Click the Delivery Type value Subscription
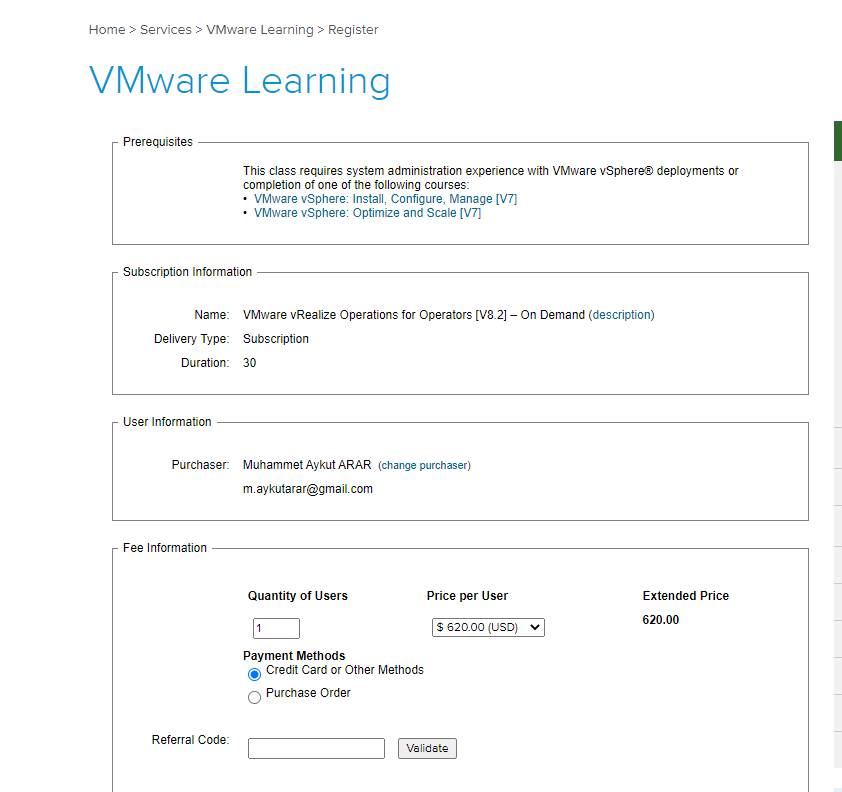This screenshot has width=842, height=792. [x=275, y=339]
